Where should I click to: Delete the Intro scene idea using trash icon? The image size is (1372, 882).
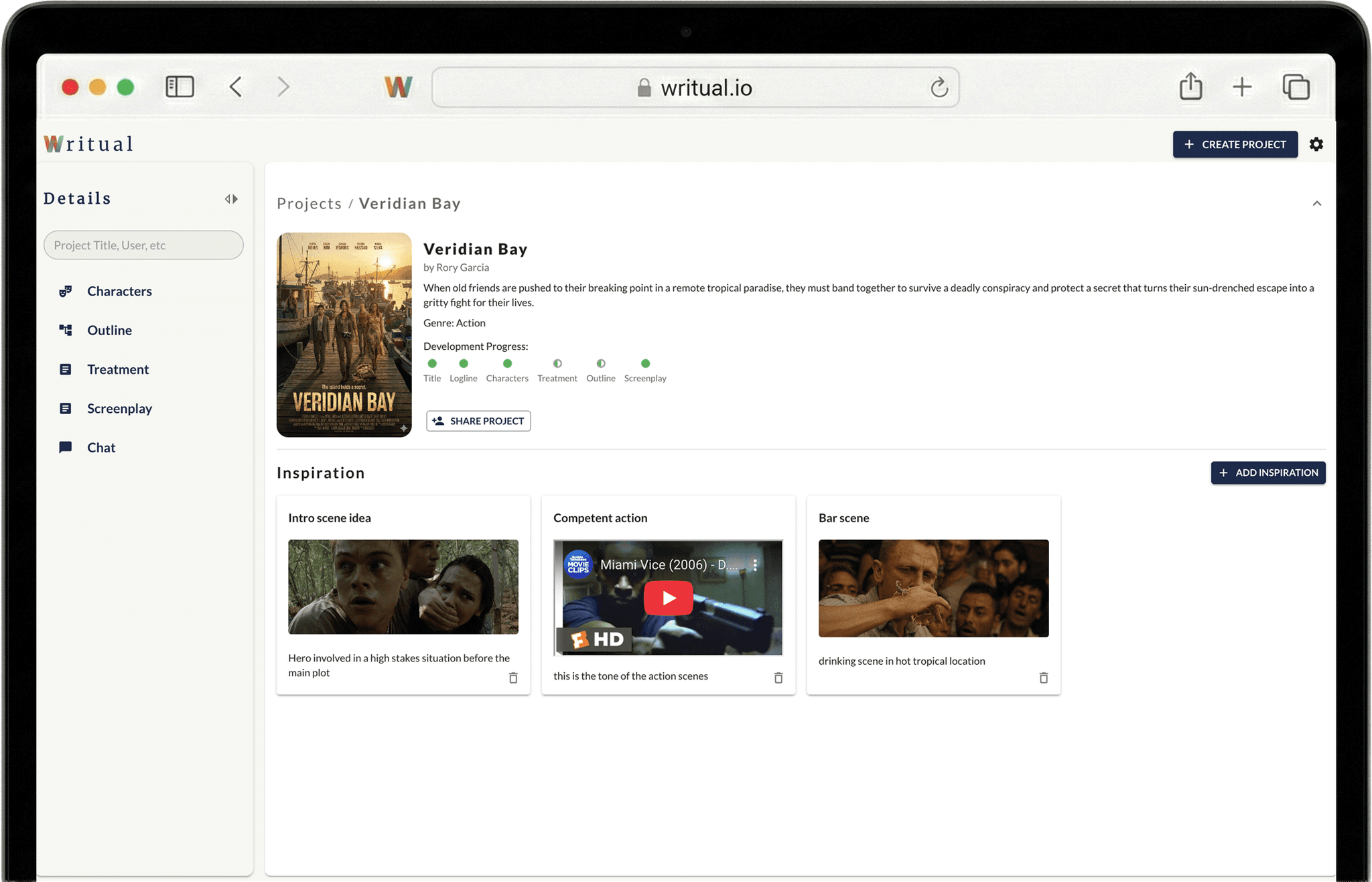[513, 678]
